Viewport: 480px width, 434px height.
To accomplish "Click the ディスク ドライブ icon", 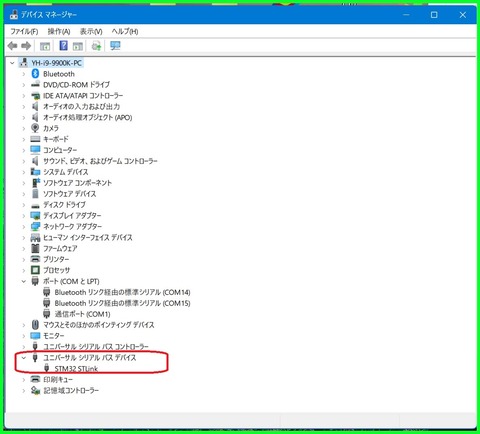I will tap(35, 205).
